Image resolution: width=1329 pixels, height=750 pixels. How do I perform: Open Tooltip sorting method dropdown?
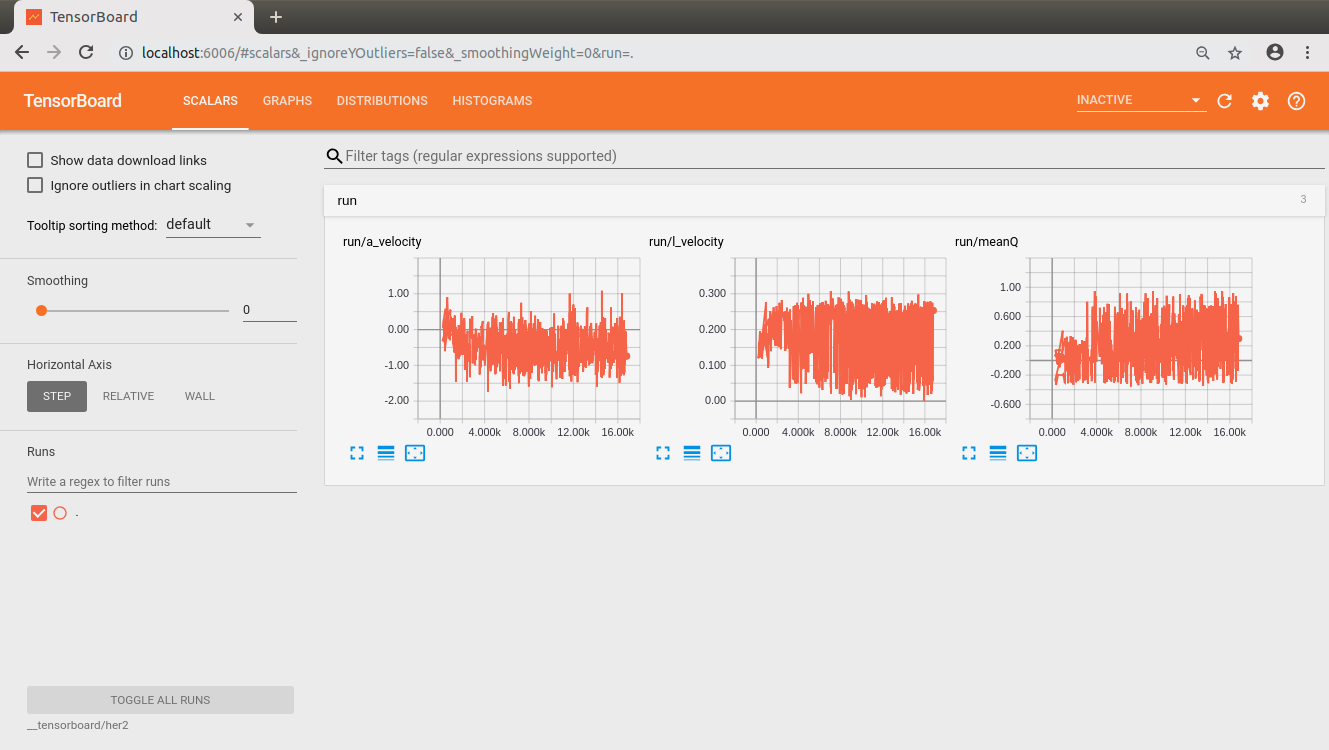(213, 225)
